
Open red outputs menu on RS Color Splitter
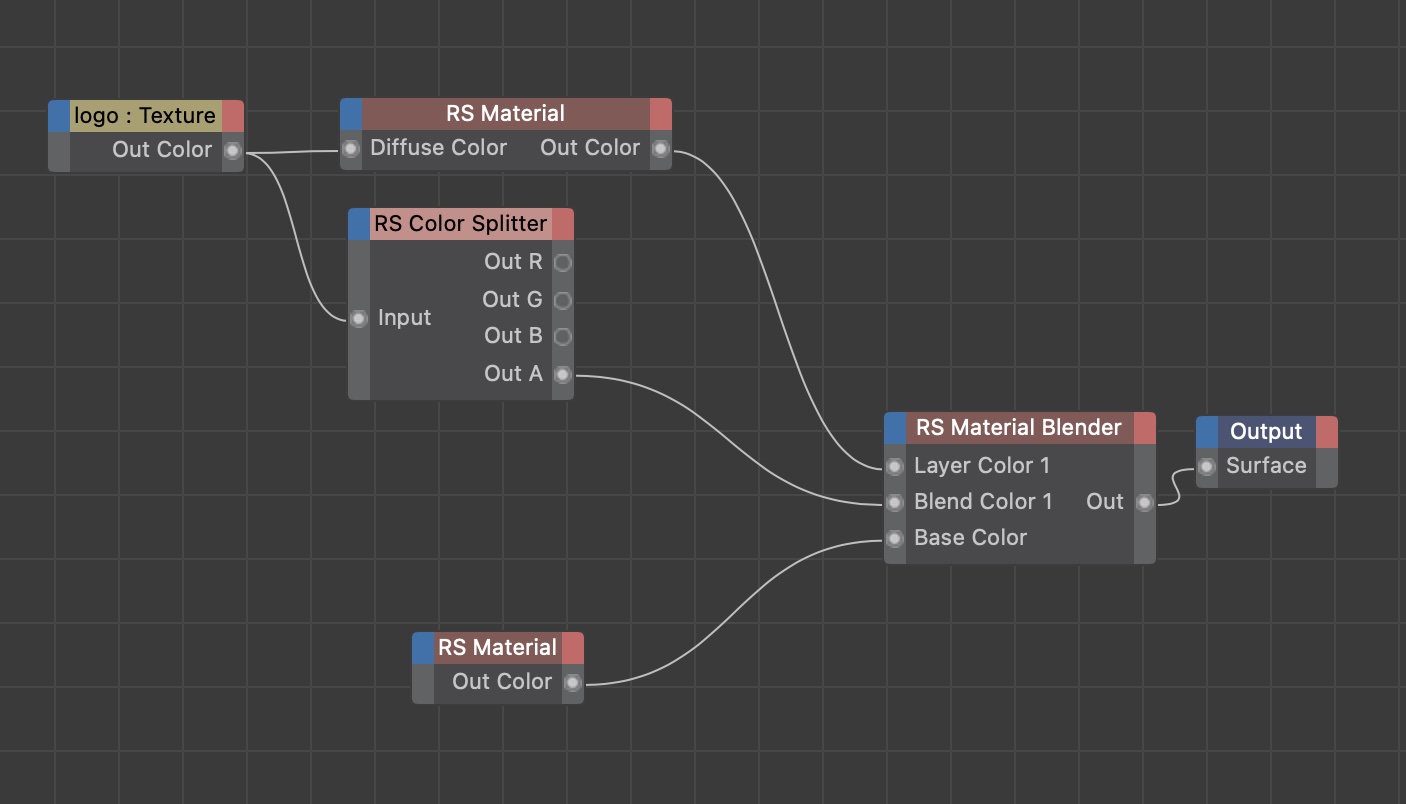(563, 224)
